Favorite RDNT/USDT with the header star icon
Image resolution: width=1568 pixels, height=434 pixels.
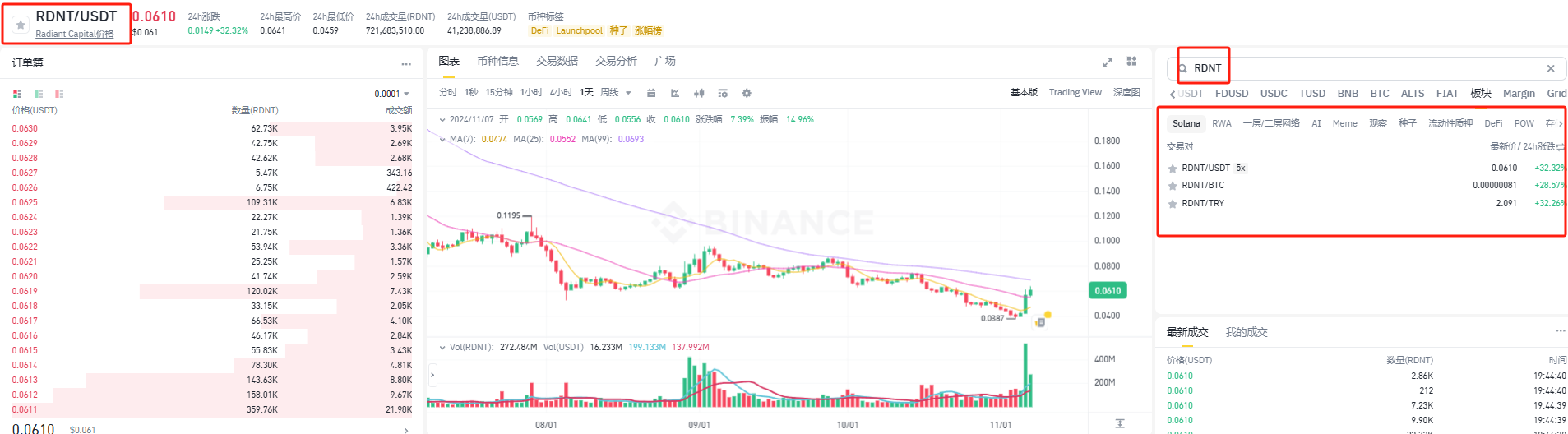(x=21, y=25)
